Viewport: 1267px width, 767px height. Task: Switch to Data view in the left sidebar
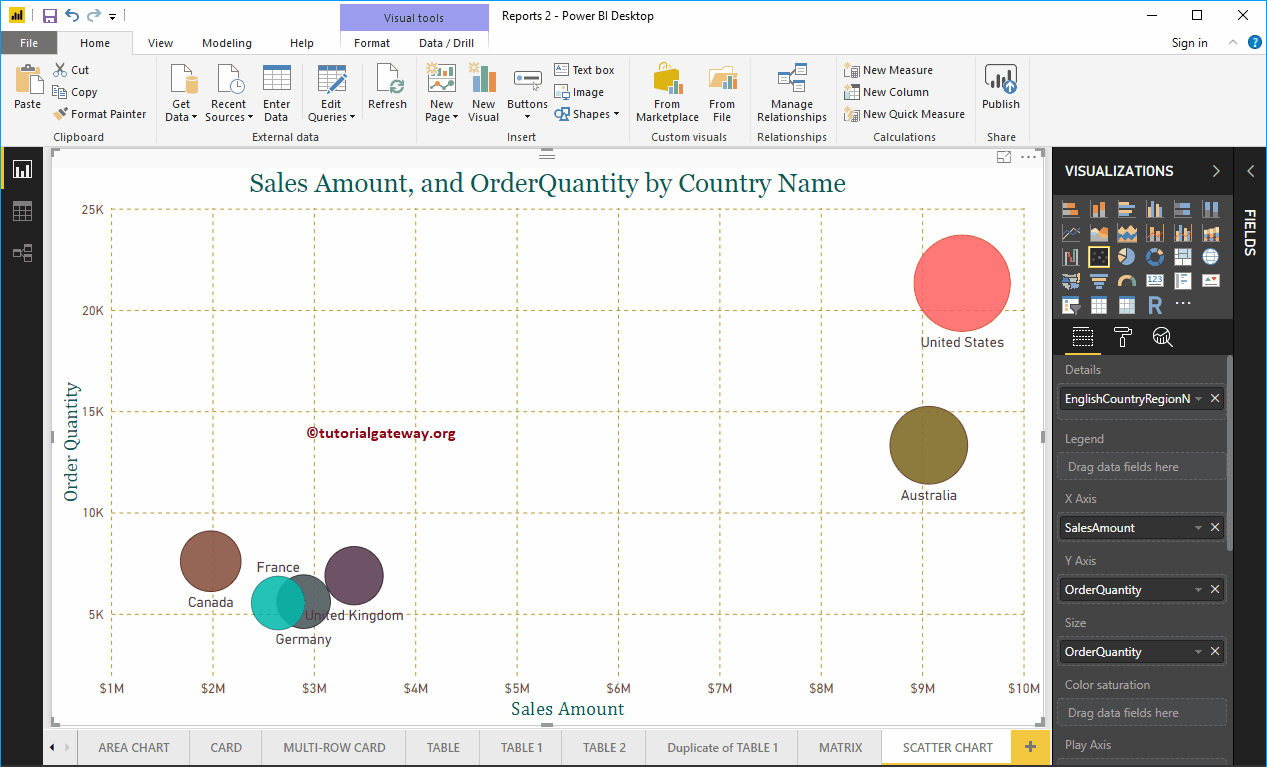[x=22, y=211]
